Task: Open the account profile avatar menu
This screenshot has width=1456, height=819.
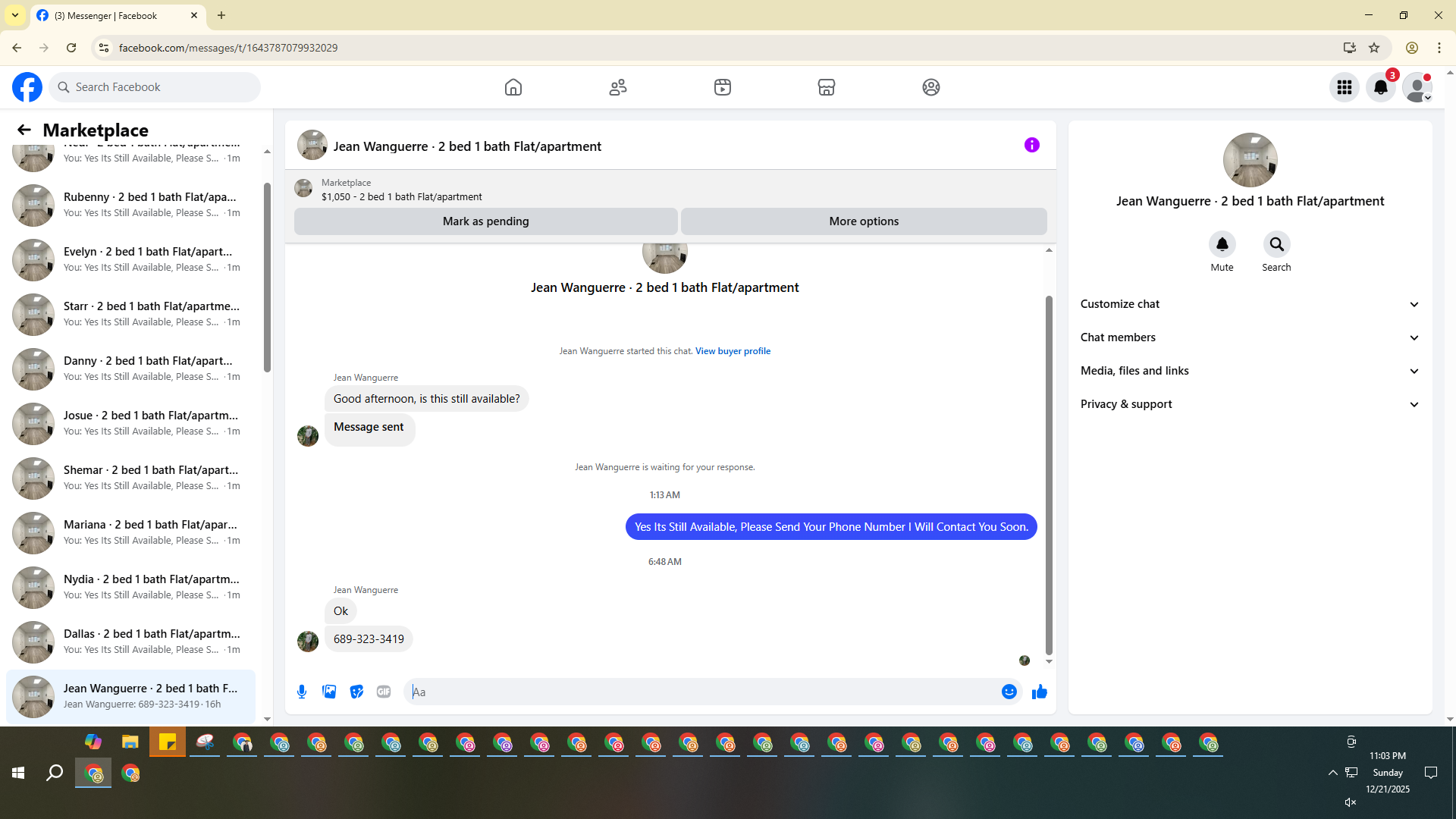Action: 1417,87
